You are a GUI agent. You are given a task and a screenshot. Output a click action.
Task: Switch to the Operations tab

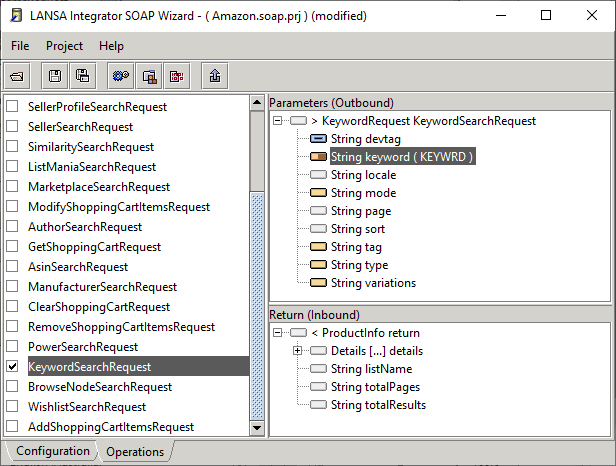pyautogui.click(x=135, y=451)
